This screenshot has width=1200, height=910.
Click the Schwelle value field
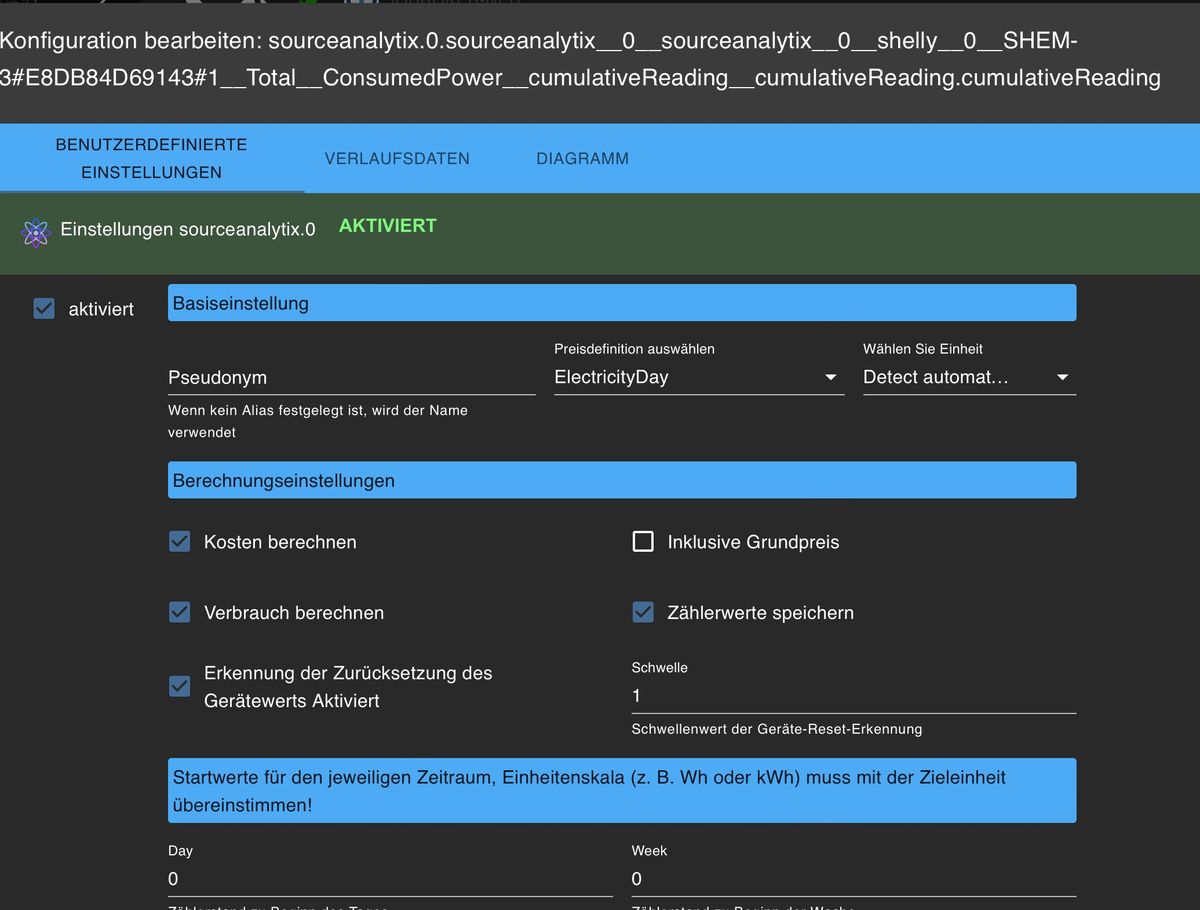point(854,696)
